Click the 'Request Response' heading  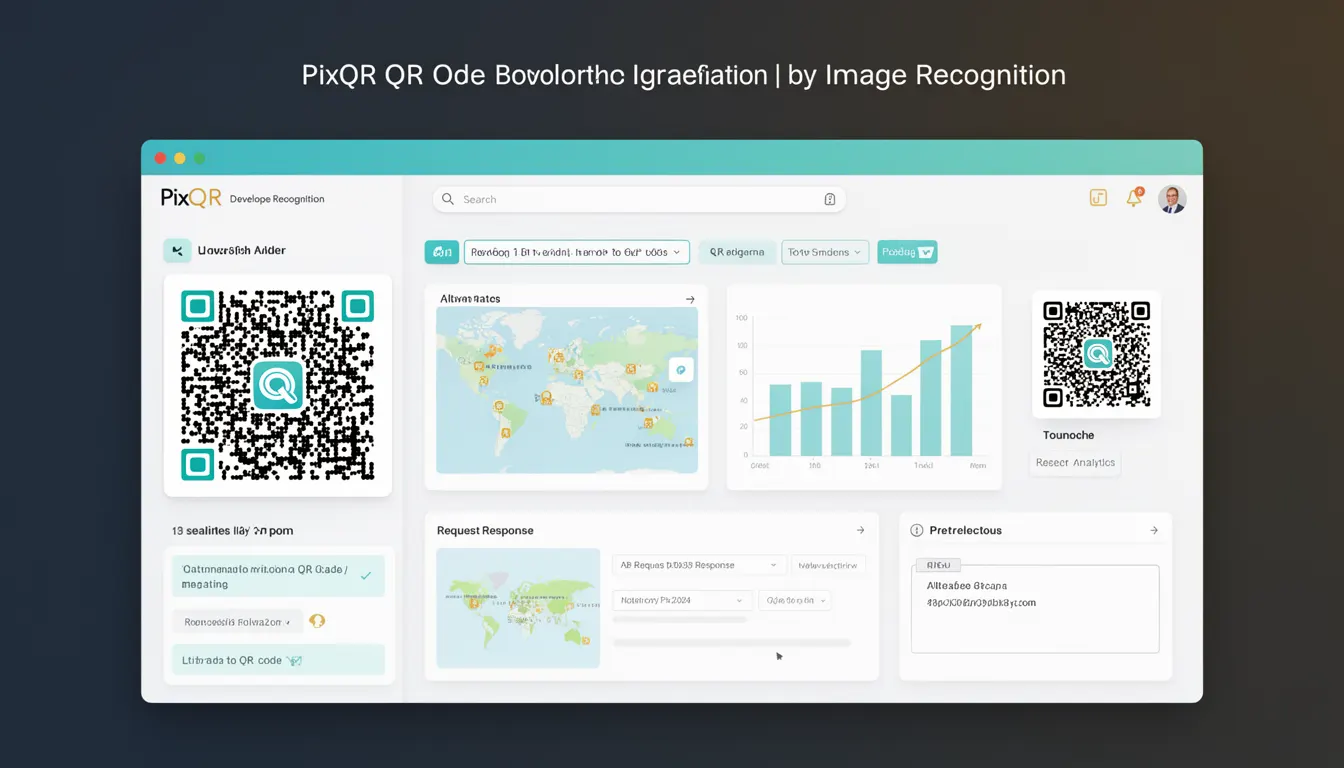click(485, 530)
